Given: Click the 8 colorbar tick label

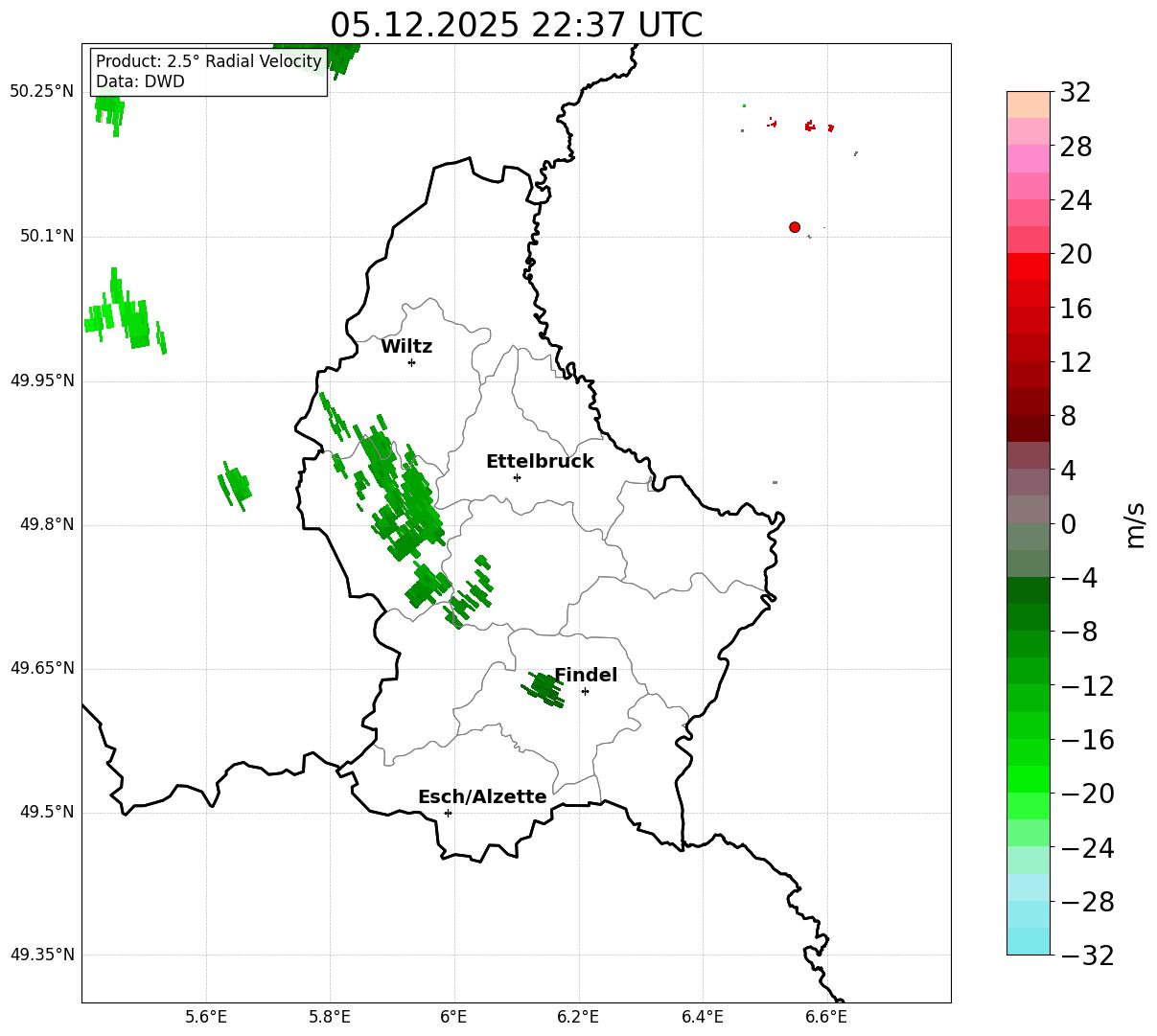Looking at the screenshot, I should [1068, 417].
